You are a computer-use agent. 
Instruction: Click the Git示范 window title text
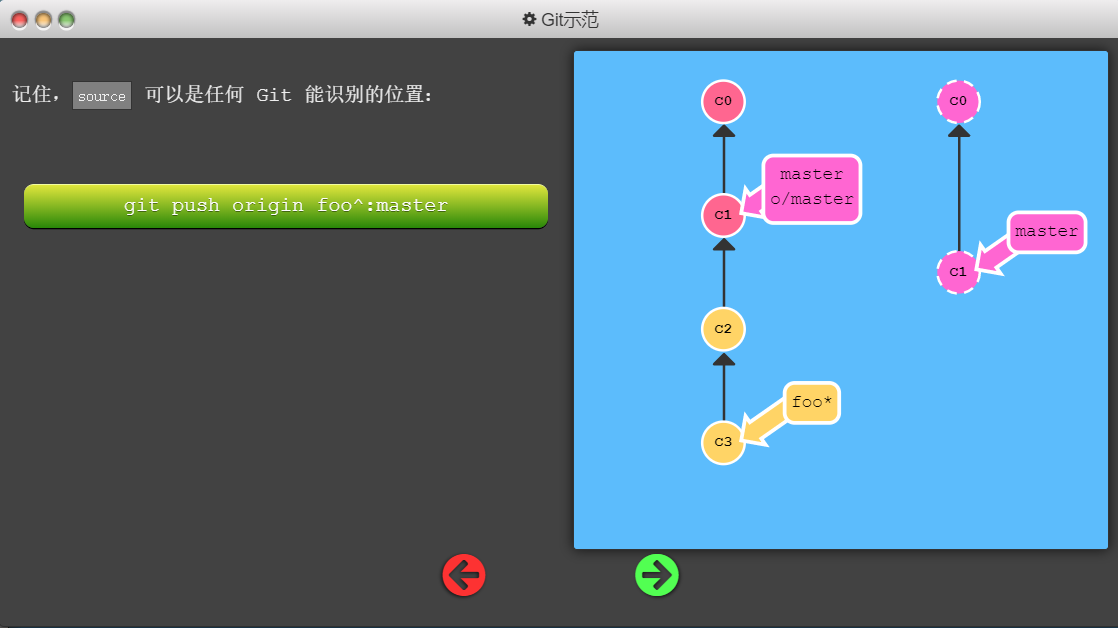[x=570, y=19]
